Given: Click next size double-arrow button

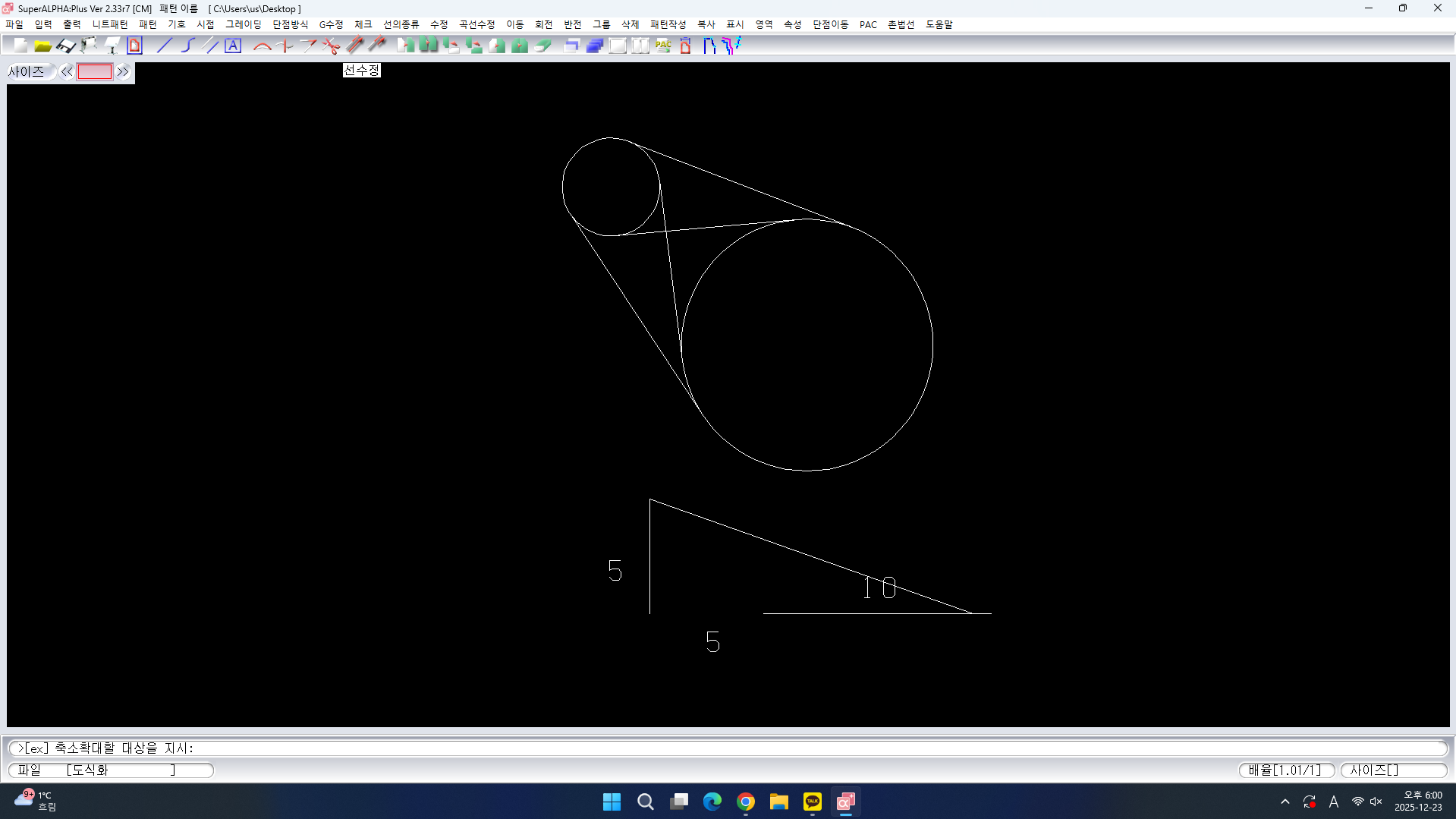Looking at the screenshot, I should (x=123, y=72).
